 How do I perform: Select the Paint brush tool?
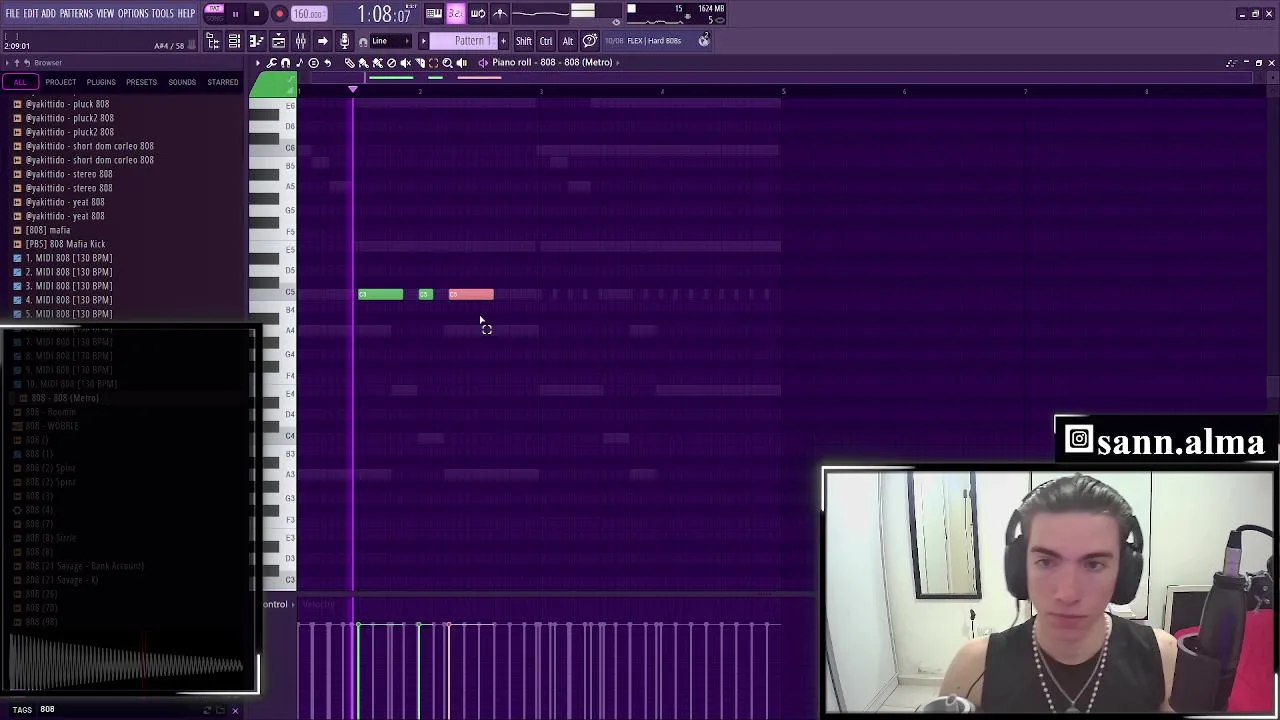click(x=364, y=62)
